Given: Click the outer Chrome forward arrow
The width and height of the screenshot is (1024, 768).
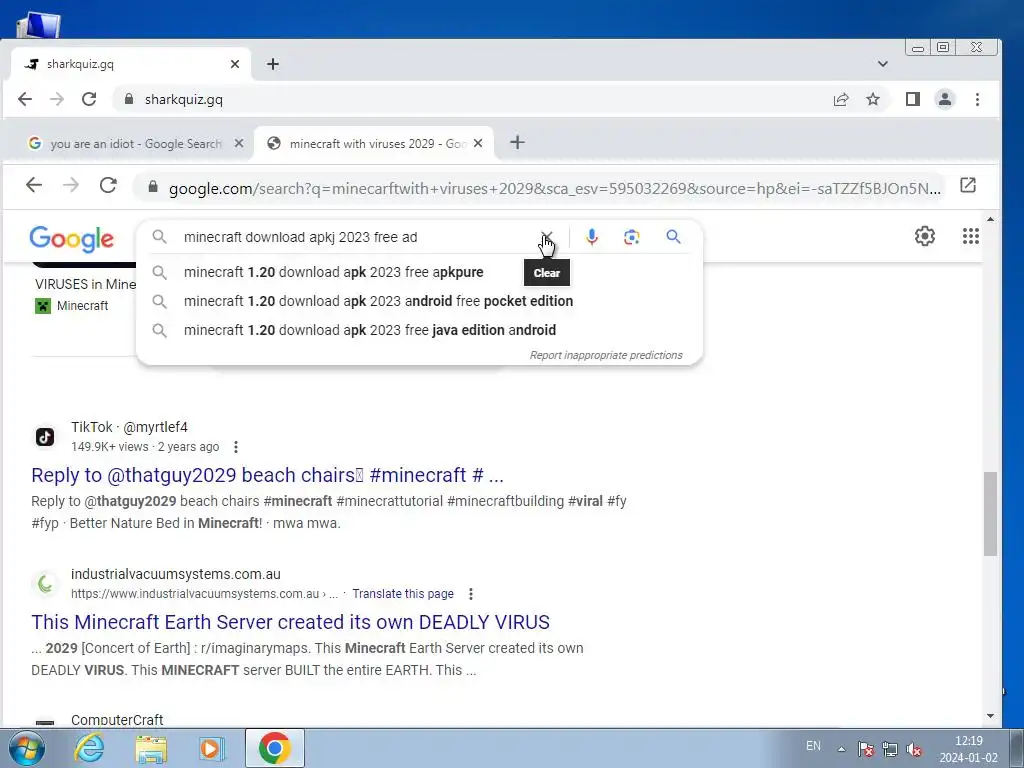Looking at the screenshot, I should click(57, 99).
